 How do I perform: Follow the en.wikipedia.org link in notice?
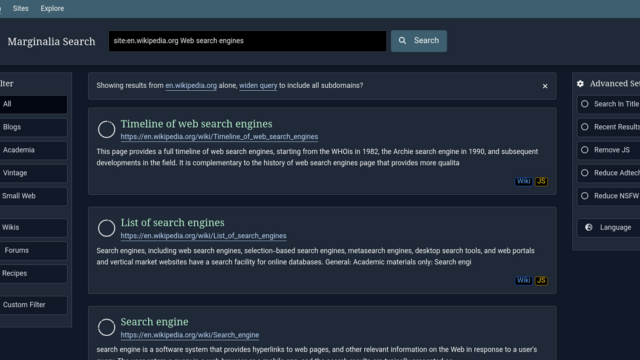click(x=191, y=86)
